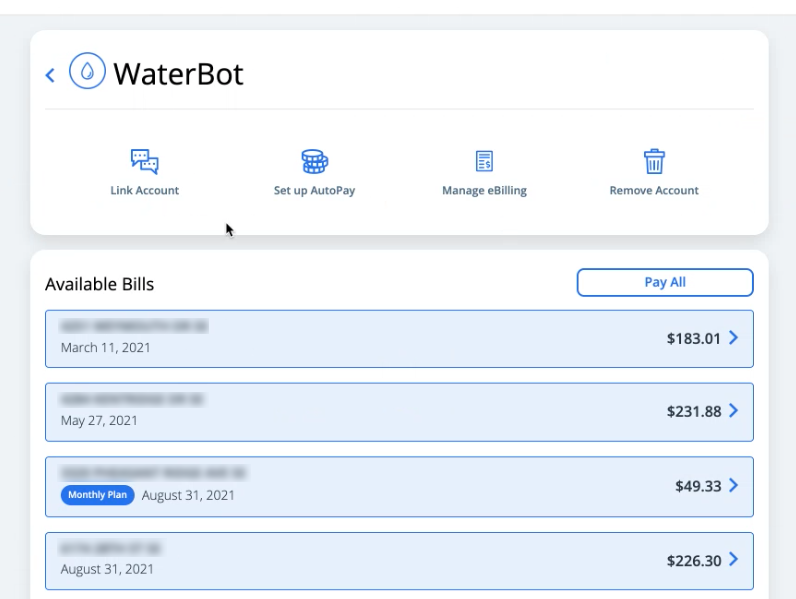
Task: Open the Manage eBilling label
Action: coord(484,190)
